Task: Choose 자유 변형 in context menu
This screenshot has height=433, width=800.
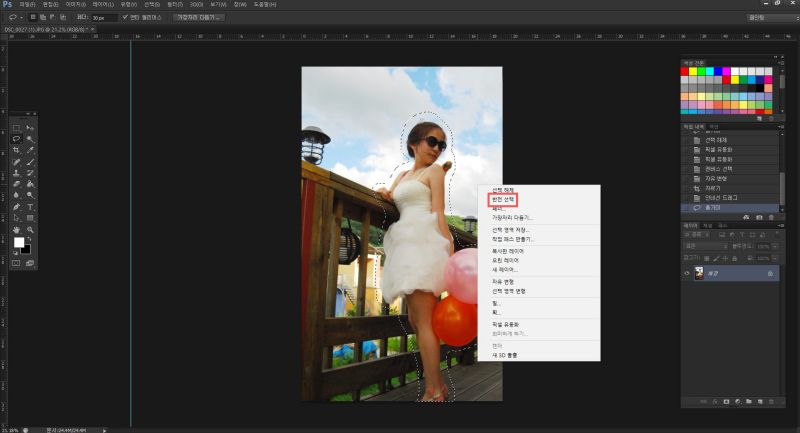Action: (503, 282)
